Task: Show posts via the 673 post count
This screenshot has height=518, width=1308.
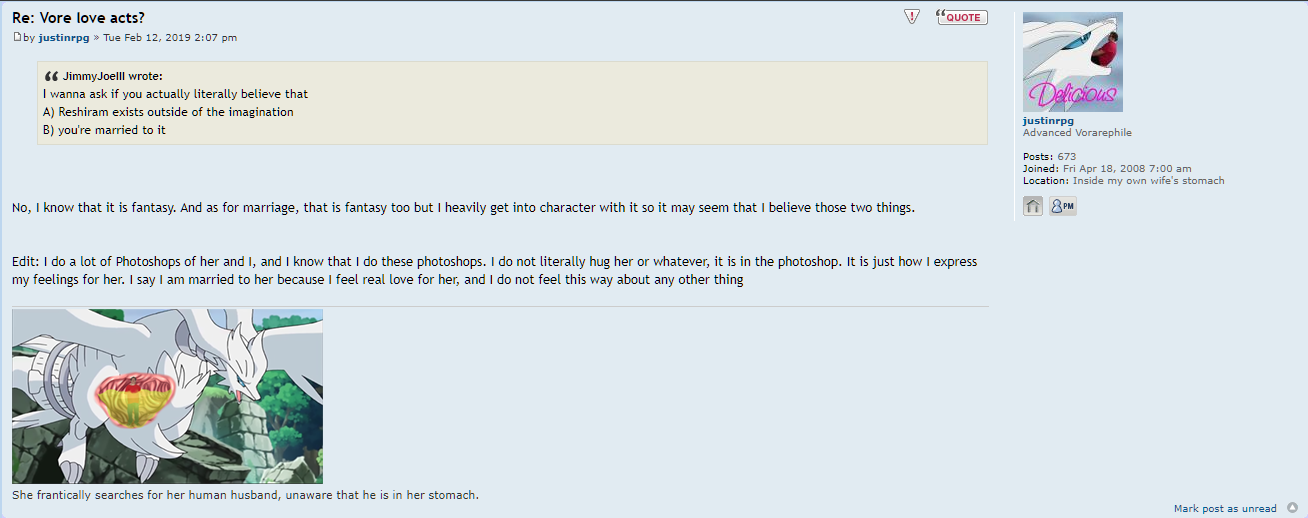Action: pos(1066,157)
